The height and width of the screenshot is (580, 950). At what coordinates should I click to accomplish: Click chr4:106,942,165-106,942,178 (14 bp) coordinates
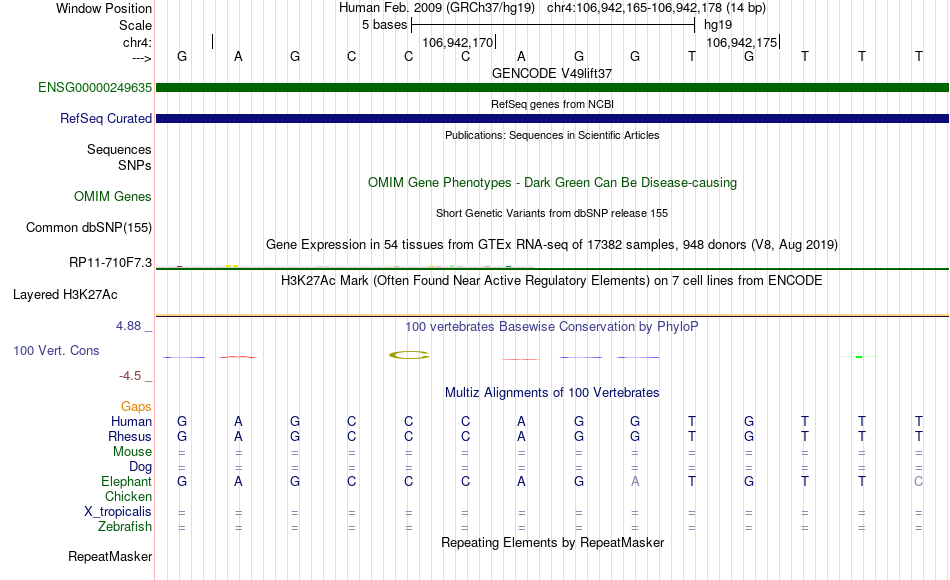tap(656, 8)
